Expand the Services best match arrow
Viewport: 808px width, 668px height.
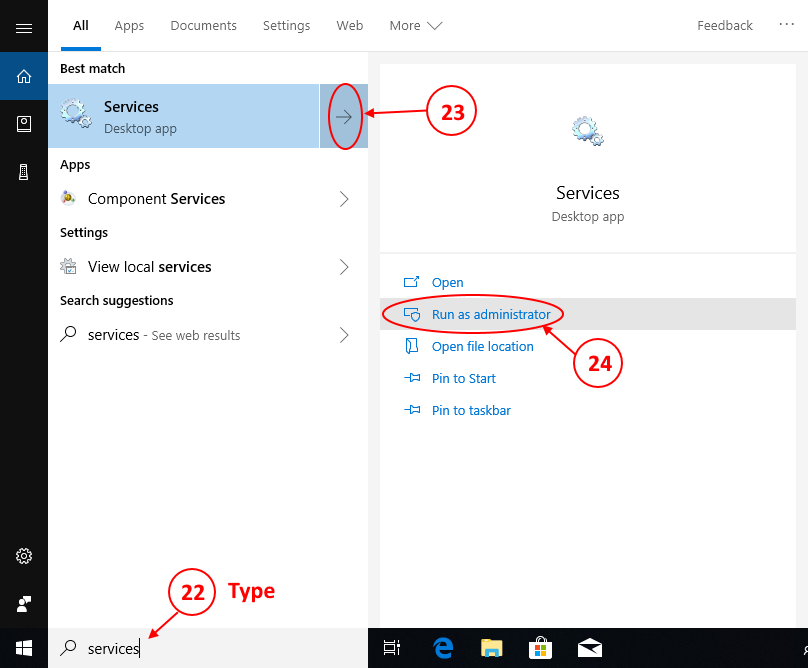(344, 116)
